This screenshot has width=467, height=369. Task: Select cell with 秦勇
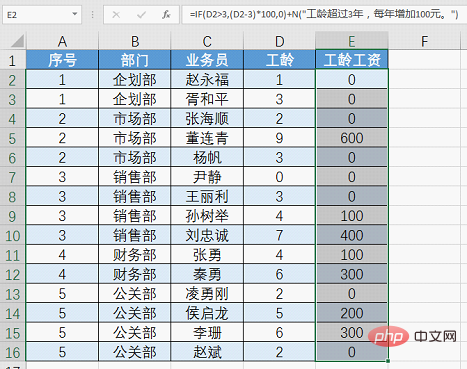207,274
